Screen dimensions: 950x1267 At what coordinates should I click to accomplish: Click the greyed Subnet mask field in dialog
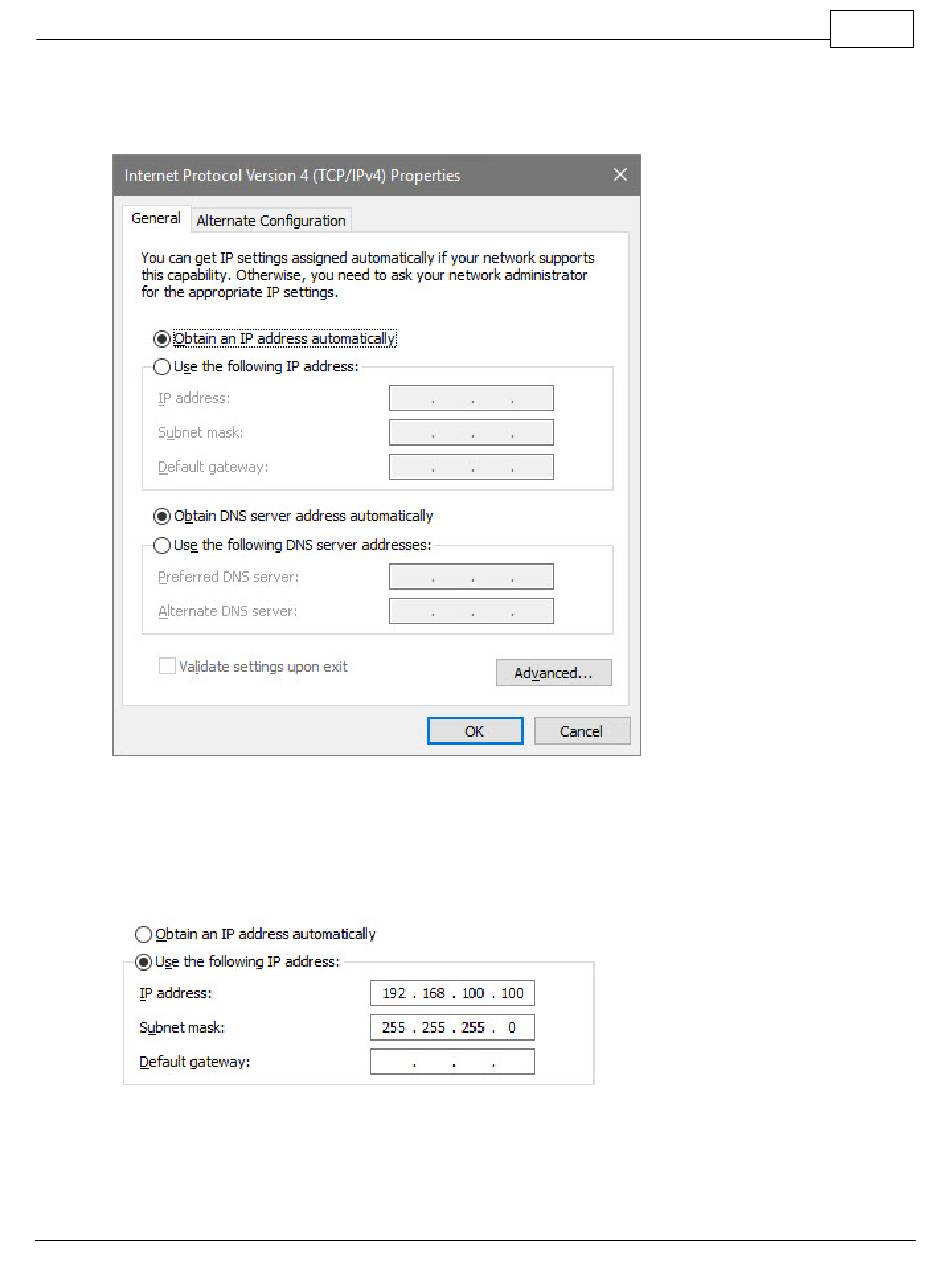(x=471, y=432)
